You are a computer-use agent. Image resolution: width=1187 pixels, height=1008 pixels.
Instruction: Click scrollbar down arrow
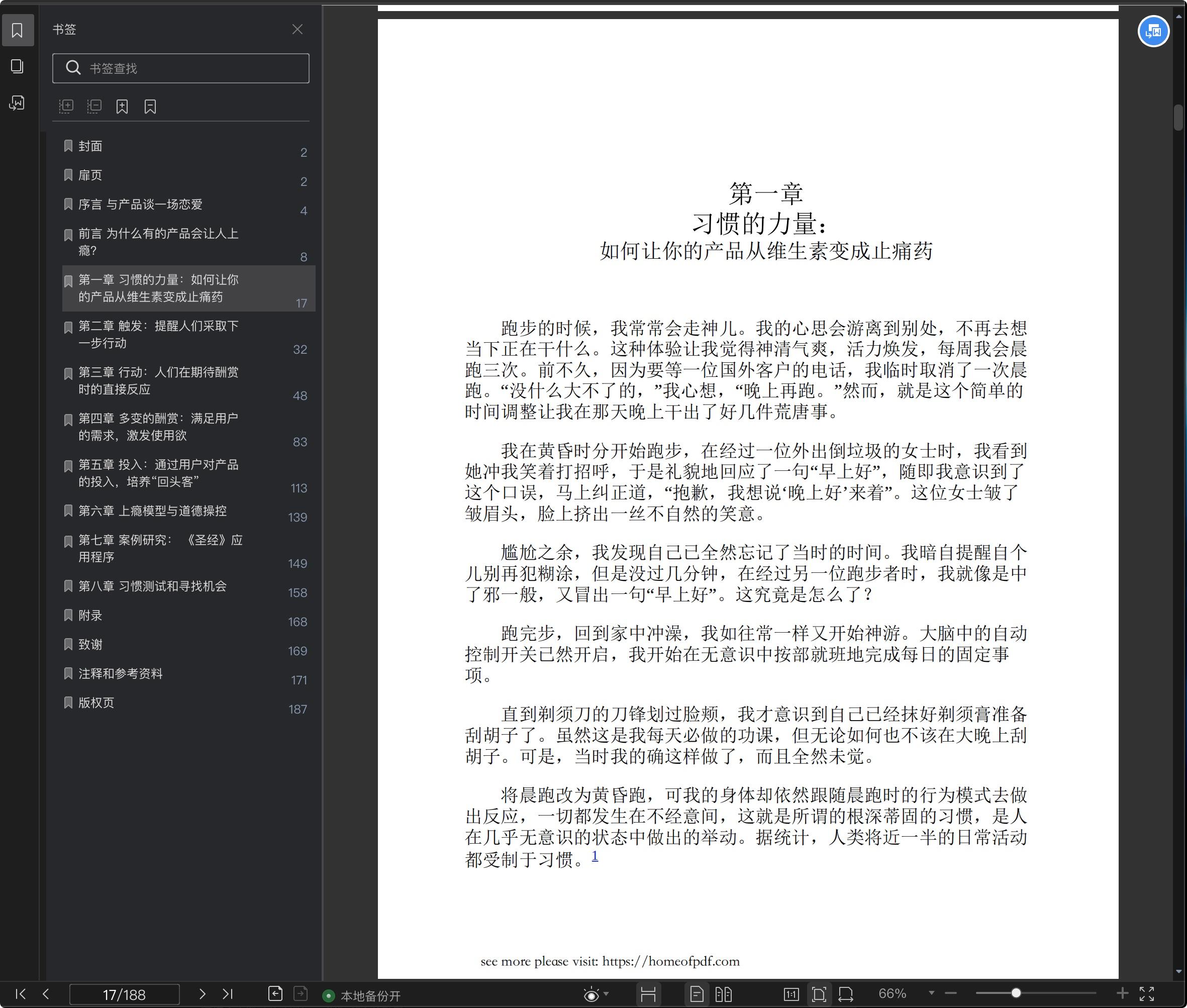pyautogui.click(x=1178, y=971)
